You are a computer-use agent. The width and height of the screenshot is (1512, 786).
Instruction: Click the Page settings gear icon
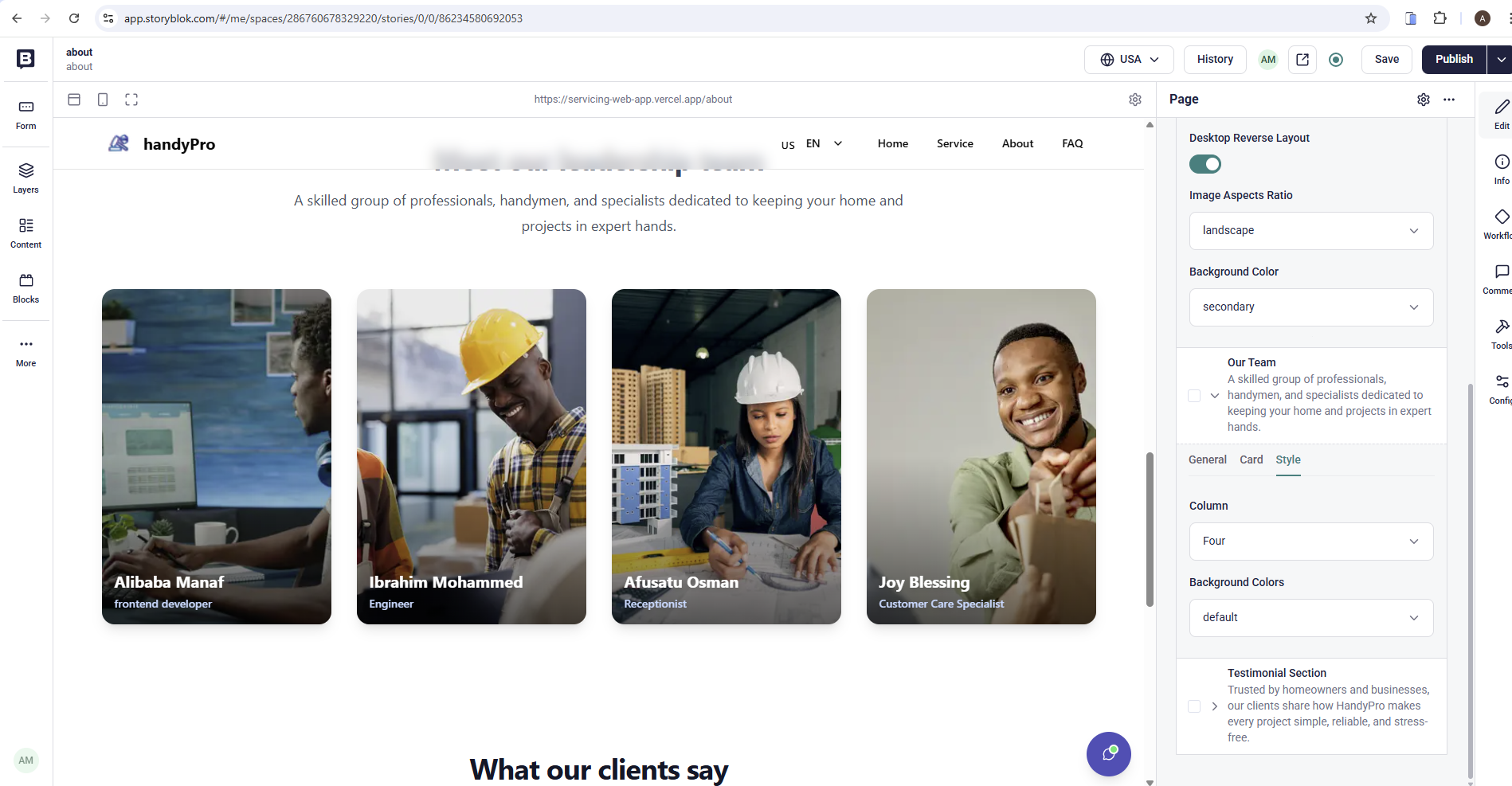point(1423,100)
